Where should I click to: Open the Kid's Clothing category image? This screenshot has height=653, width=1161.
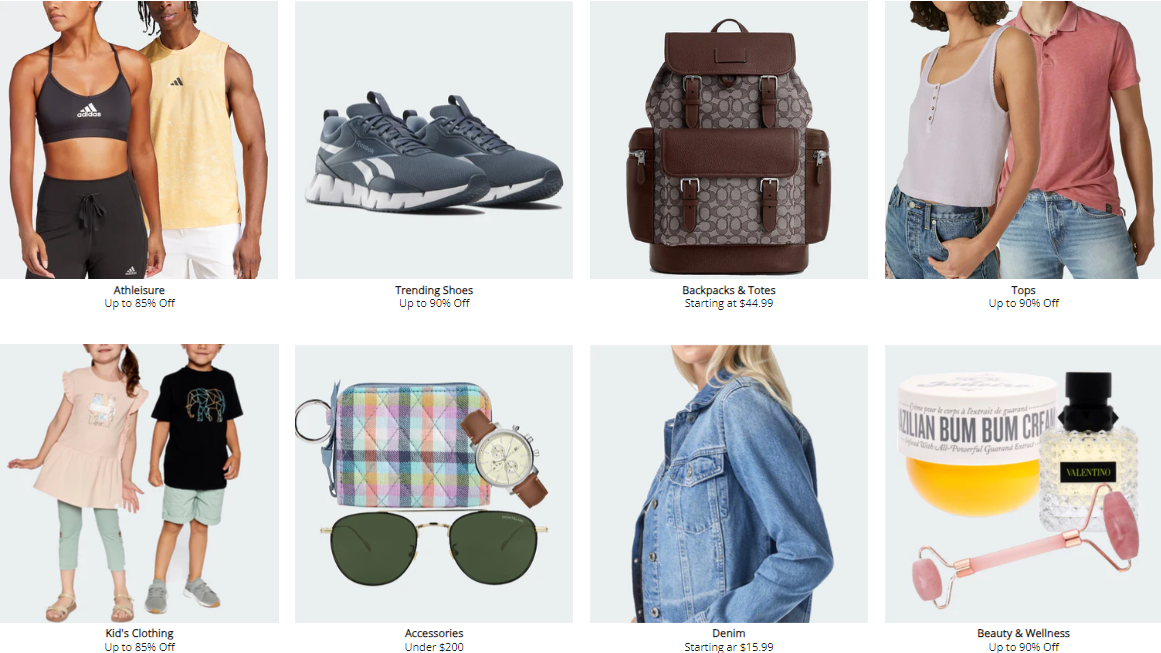click(x=139, y=483)
